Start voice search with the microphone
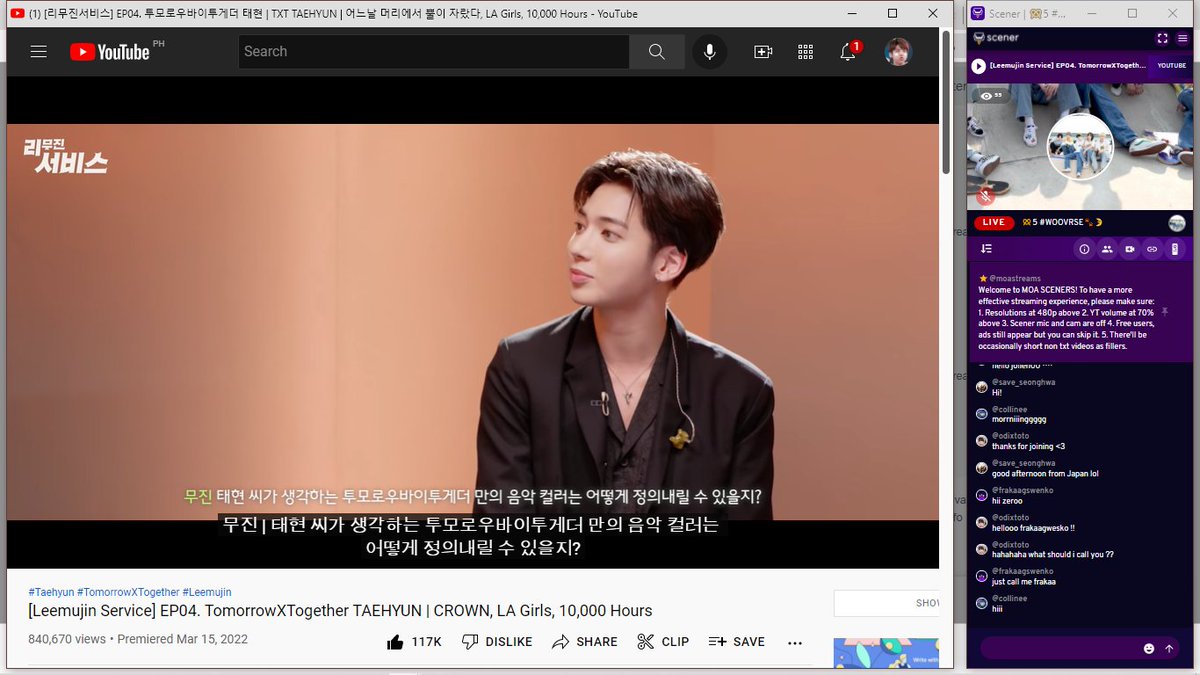Viewport: 1200px width, 675px height. [x=710, y=52]
